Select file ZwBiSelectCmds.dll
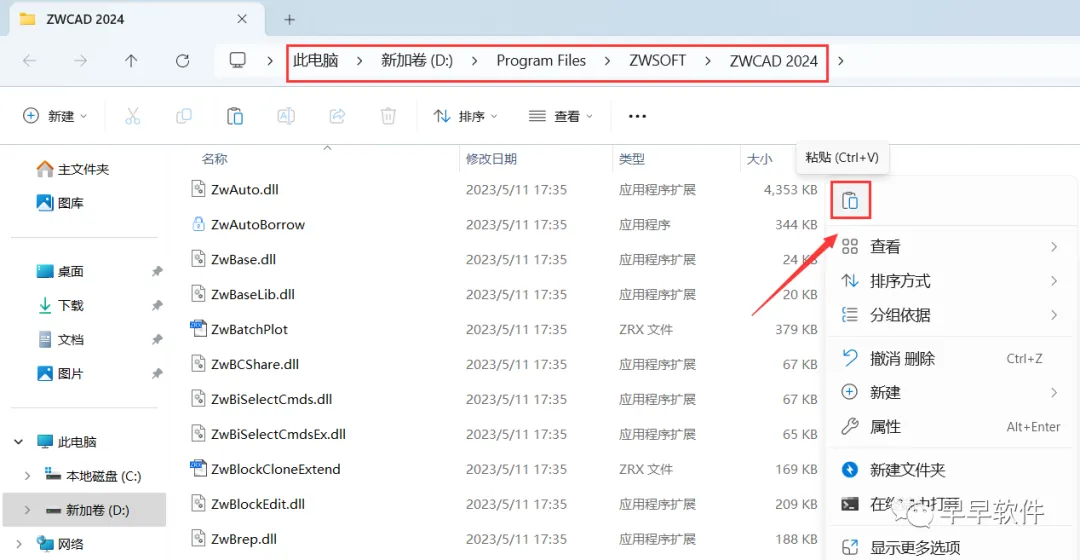 [271, 400]
